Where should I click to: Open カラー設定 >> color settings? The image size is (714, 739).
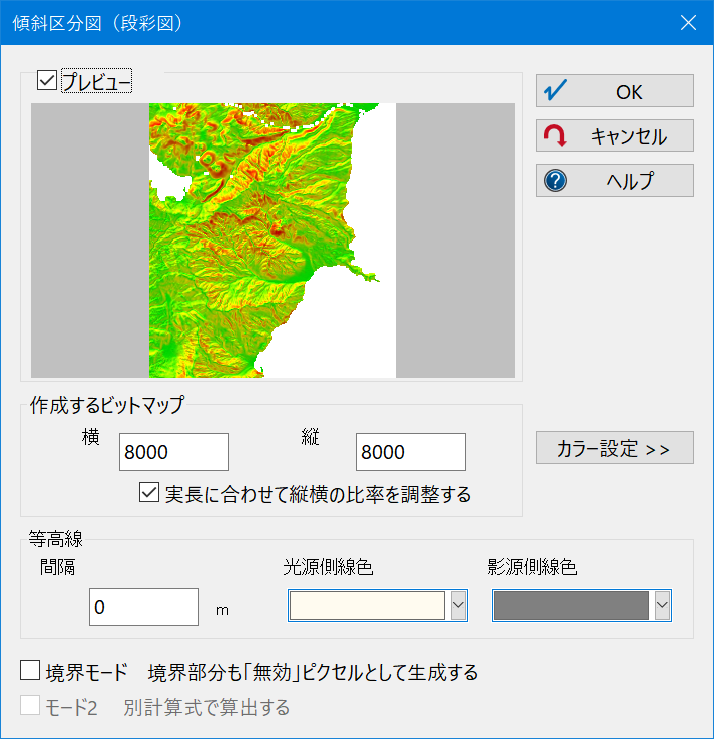[x=615, y=448]
